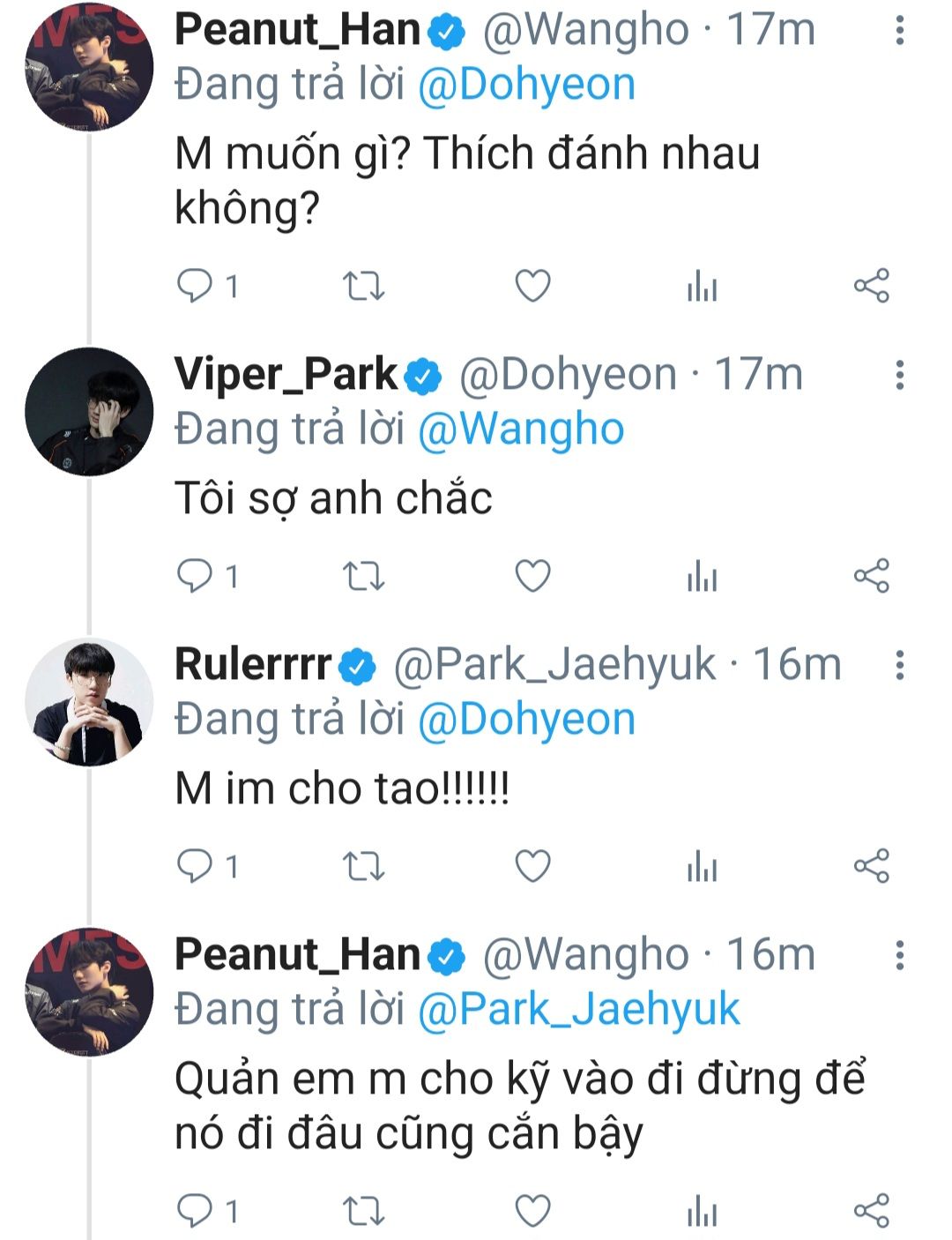Image resolution: width=952 pixels, height=1240 pixels.
Task: Open Rulerrrr's profile picture
Action: point(89,702)
